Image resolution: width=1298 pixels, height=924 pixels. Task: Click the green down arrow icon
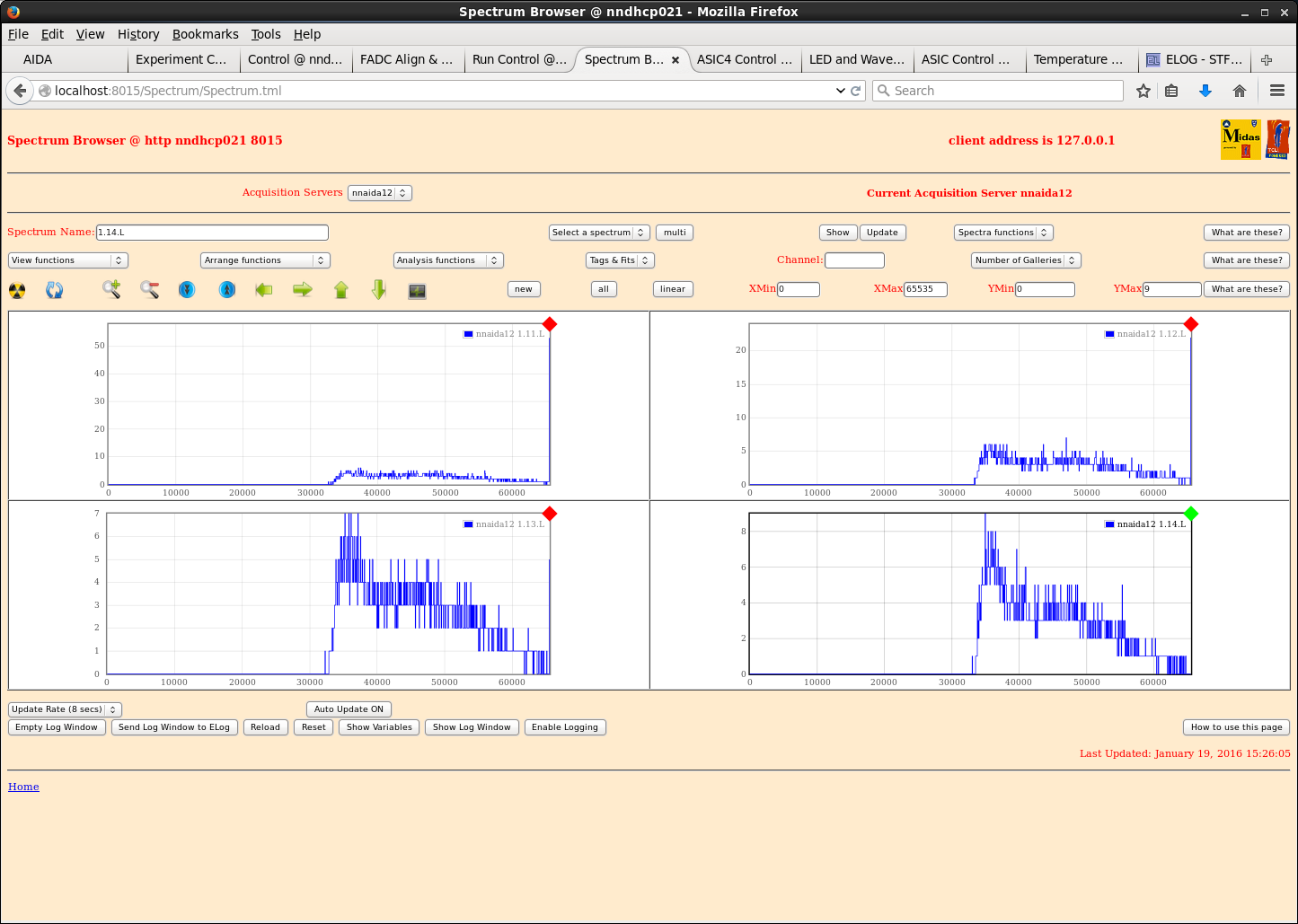coord(379,289)
